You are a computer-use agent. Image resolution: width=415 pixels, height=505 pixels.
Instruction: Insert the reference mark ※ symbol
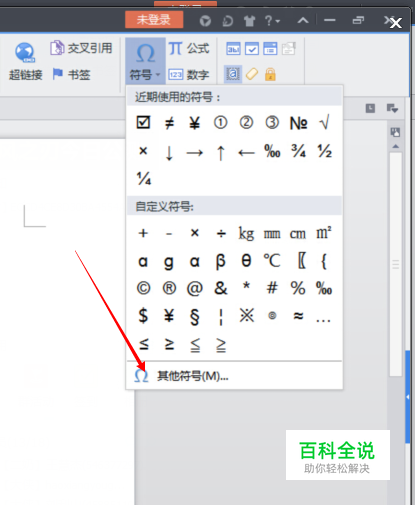coord(247,315)
